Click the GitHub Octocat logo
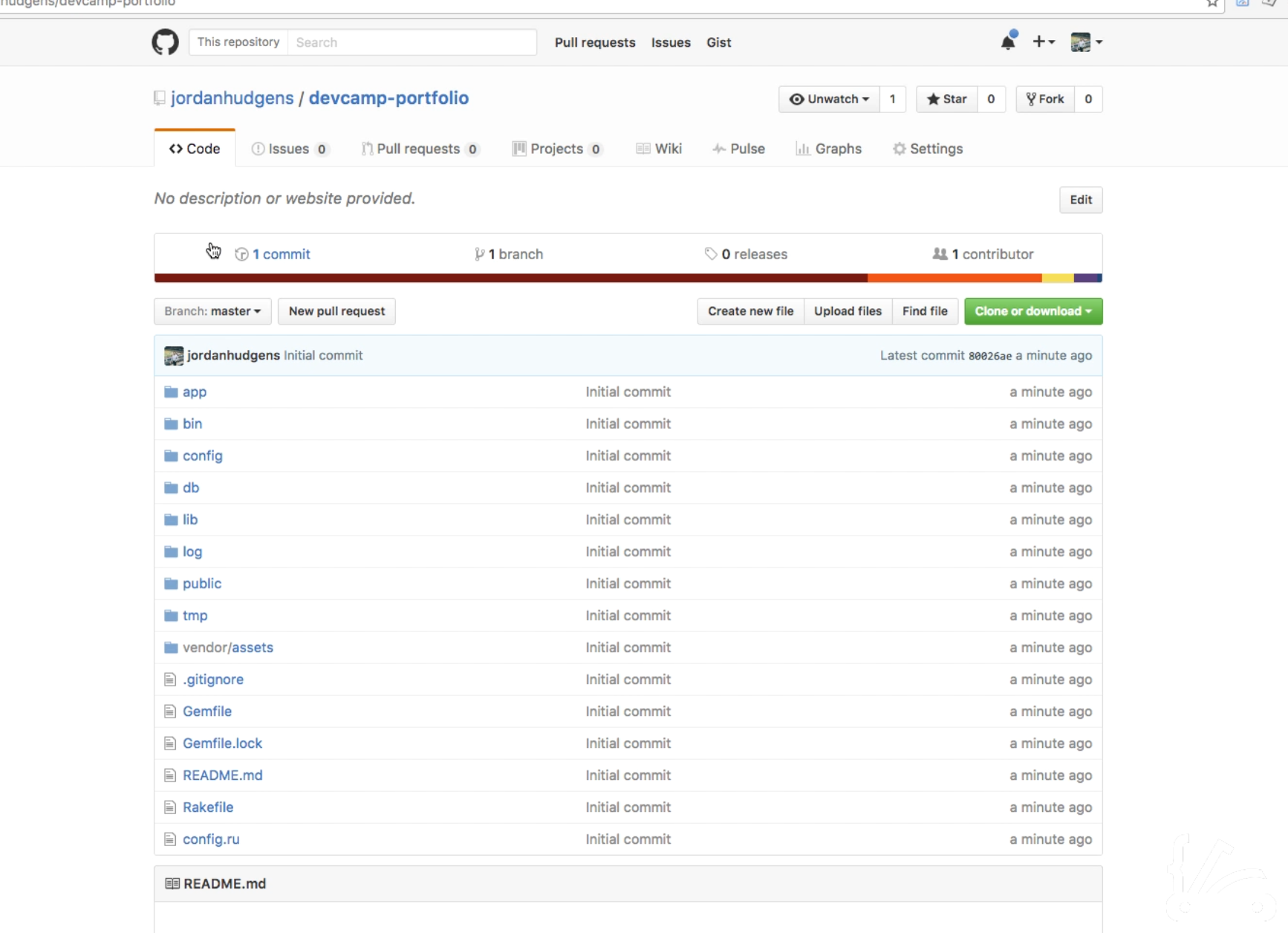This screenshot has height=933, width=1288. coord(165,42)
